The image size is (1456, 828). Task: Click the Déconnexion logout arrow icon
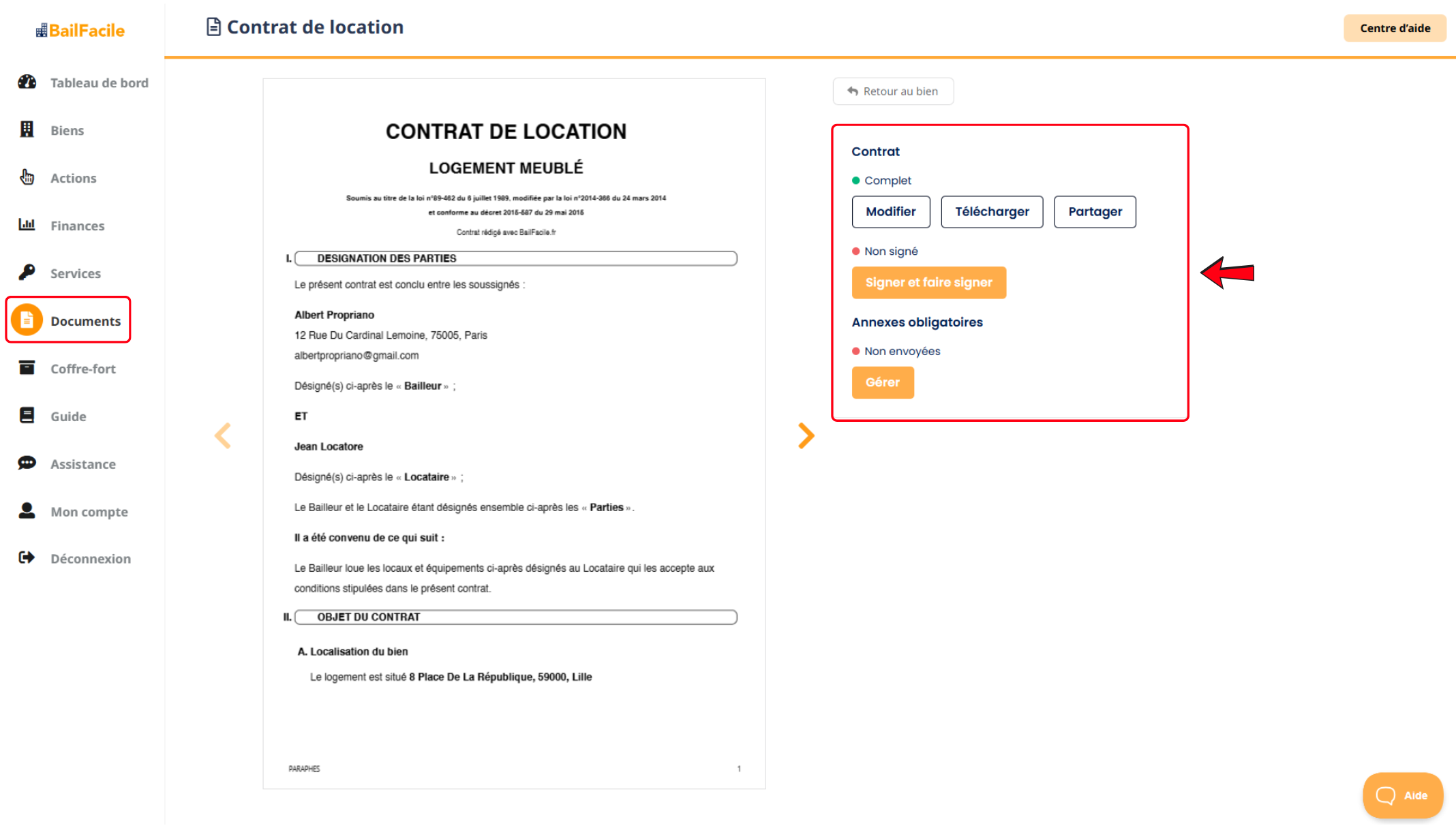pyautogui.click(x=27, y=558)
